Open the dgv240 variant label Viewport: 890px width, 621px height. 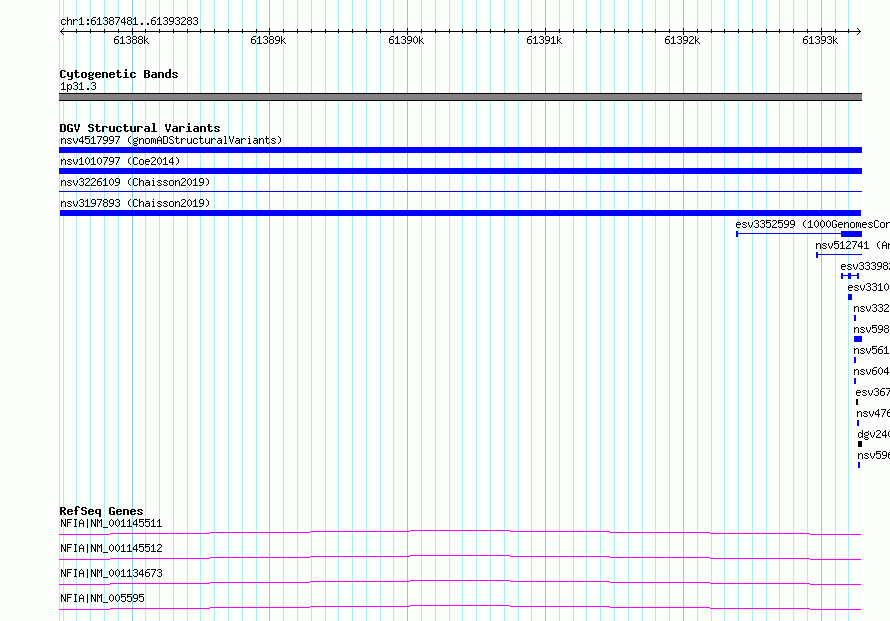[x=874, y=434]
